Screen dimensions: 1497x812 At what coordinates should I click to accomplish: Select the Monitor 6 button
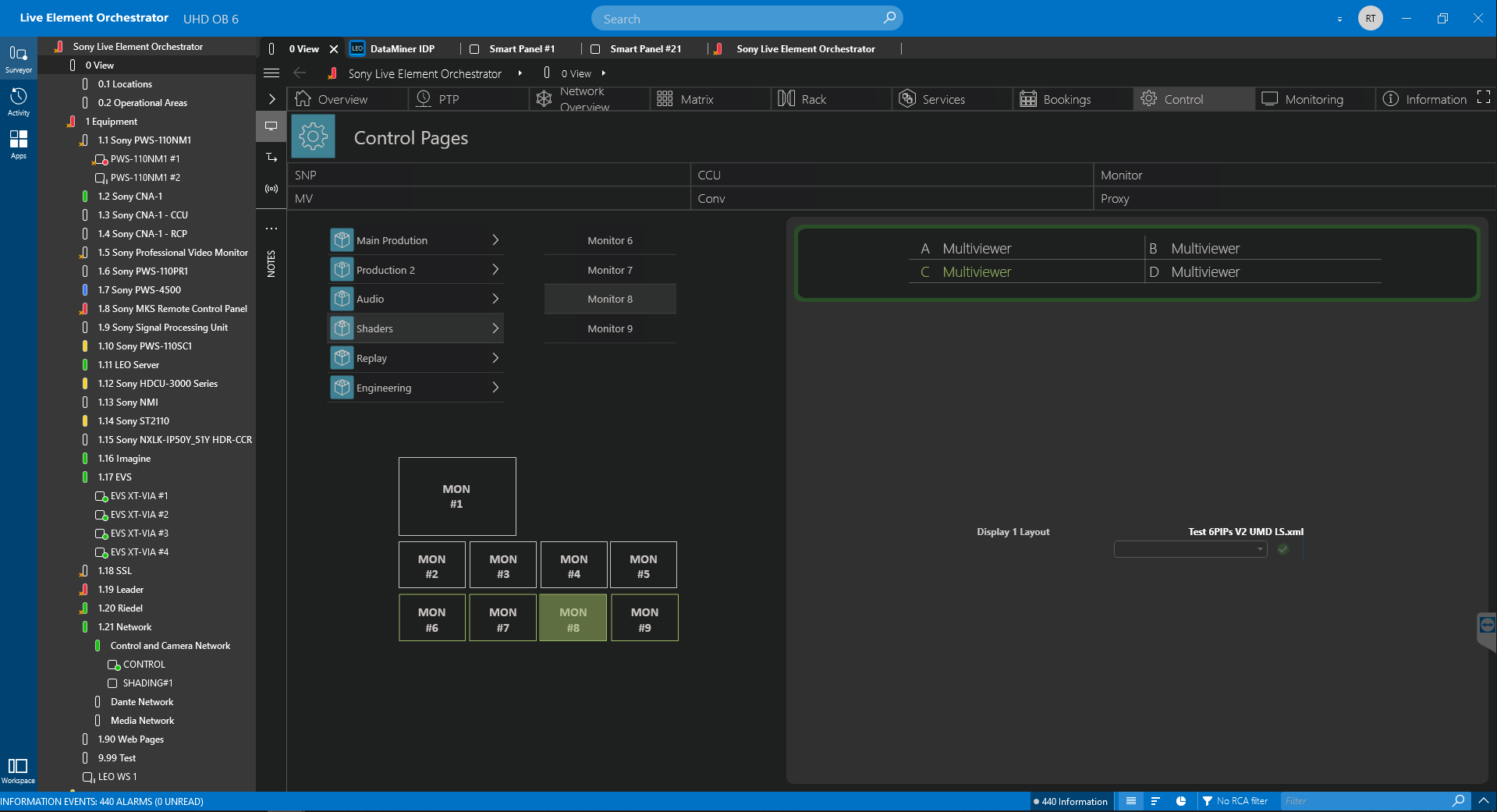coord(610,240)
